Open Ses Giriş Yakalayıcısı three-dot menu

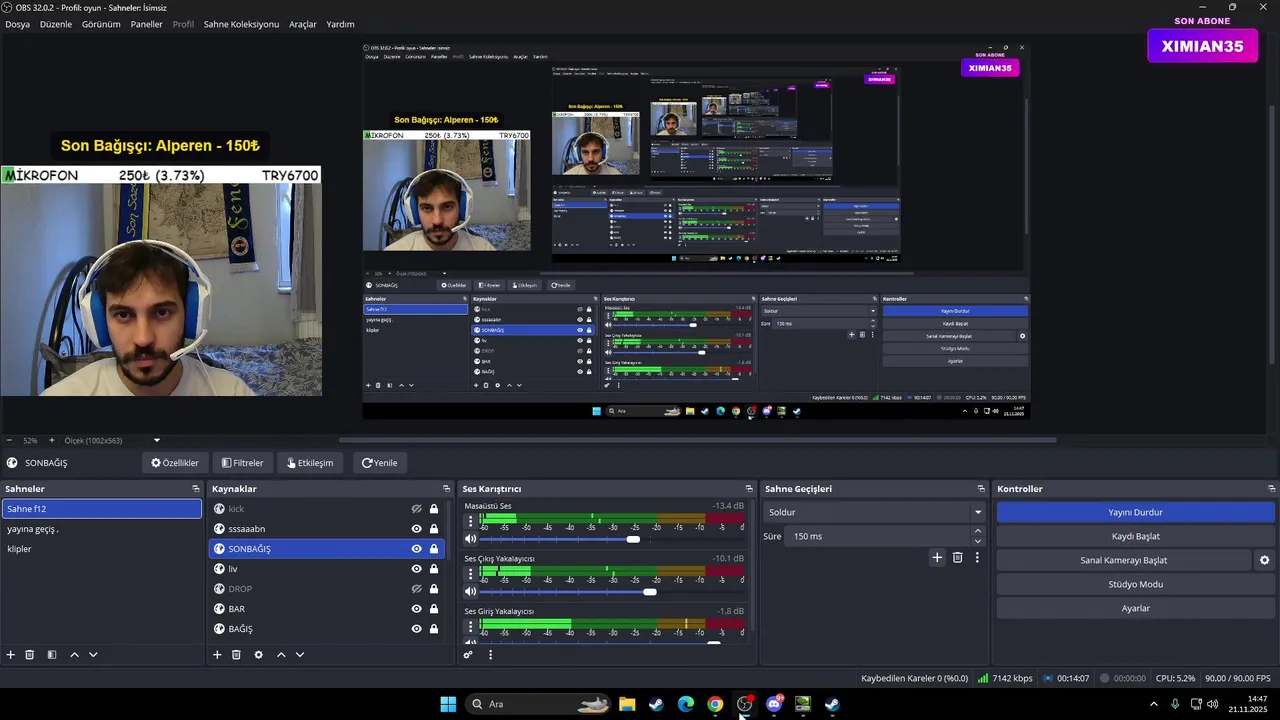[x=470, y=627]
